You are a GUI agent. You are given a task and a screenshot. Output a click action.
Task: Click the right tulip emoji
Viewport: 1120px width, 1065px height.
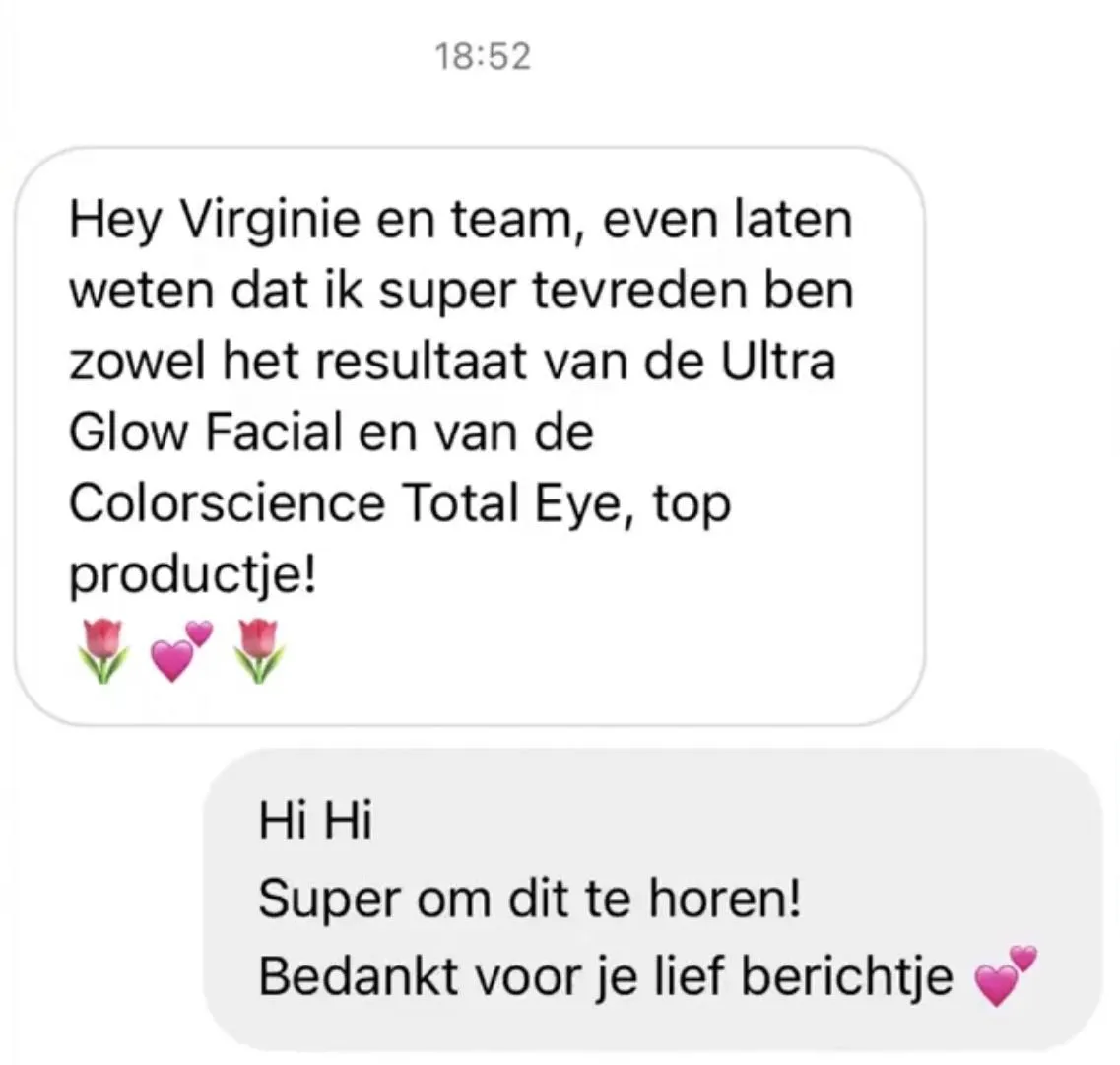pos(259,651)
